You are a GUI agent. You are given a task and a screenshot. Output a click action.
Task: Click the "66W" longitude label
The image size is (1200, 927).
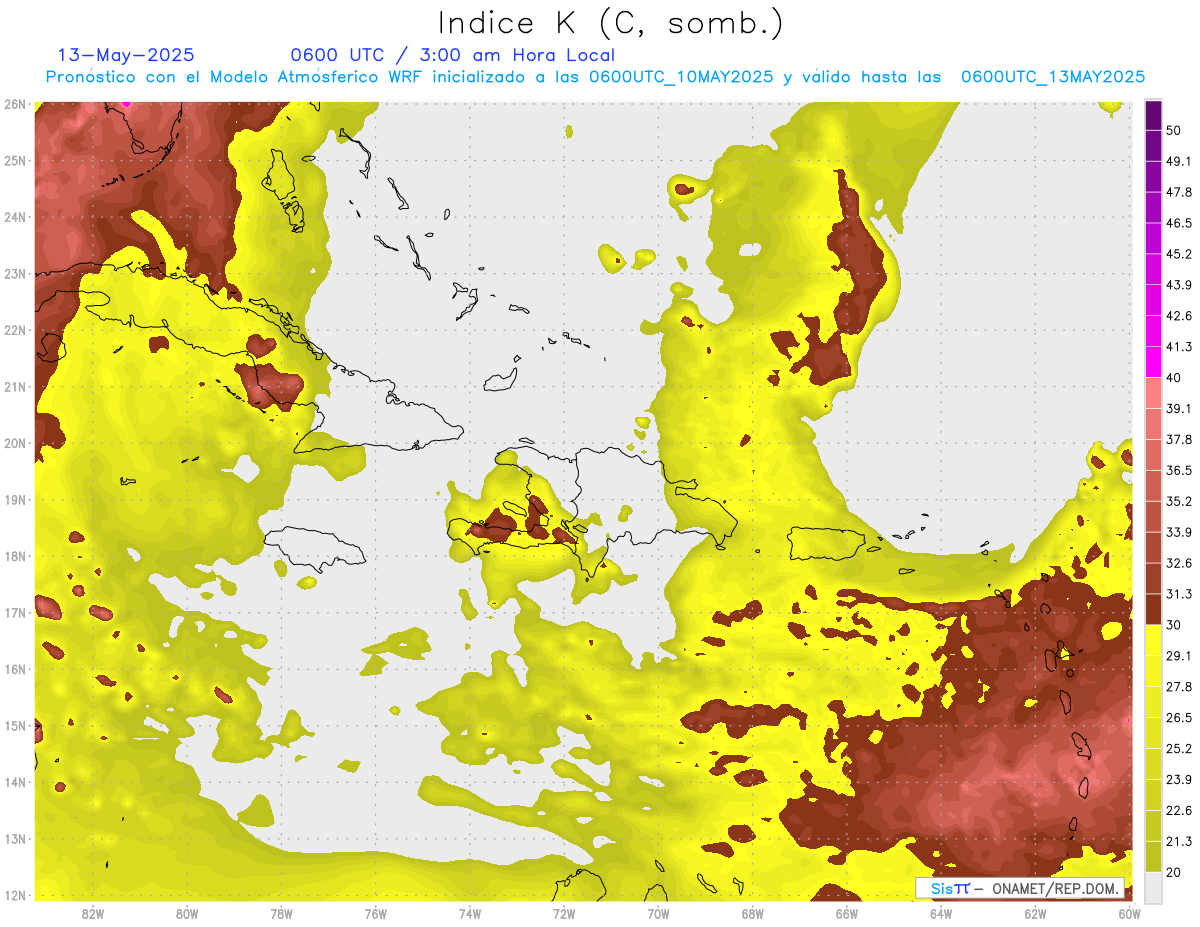pos(846,913)
